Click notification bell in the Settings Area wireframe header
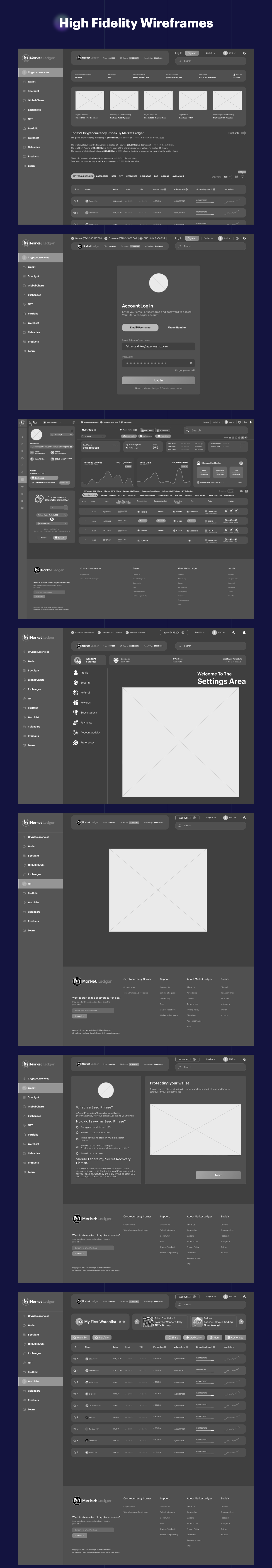272x1568 pixels. pyautogui.click(x=245, y=632)
